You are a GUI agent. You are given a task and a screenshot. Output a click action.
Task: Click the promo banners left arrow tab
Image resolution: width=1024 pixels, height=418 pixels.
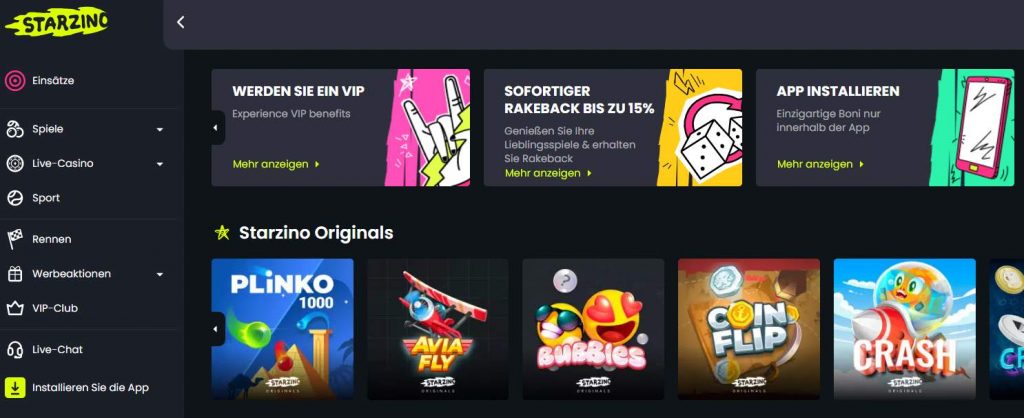(217, 128)
